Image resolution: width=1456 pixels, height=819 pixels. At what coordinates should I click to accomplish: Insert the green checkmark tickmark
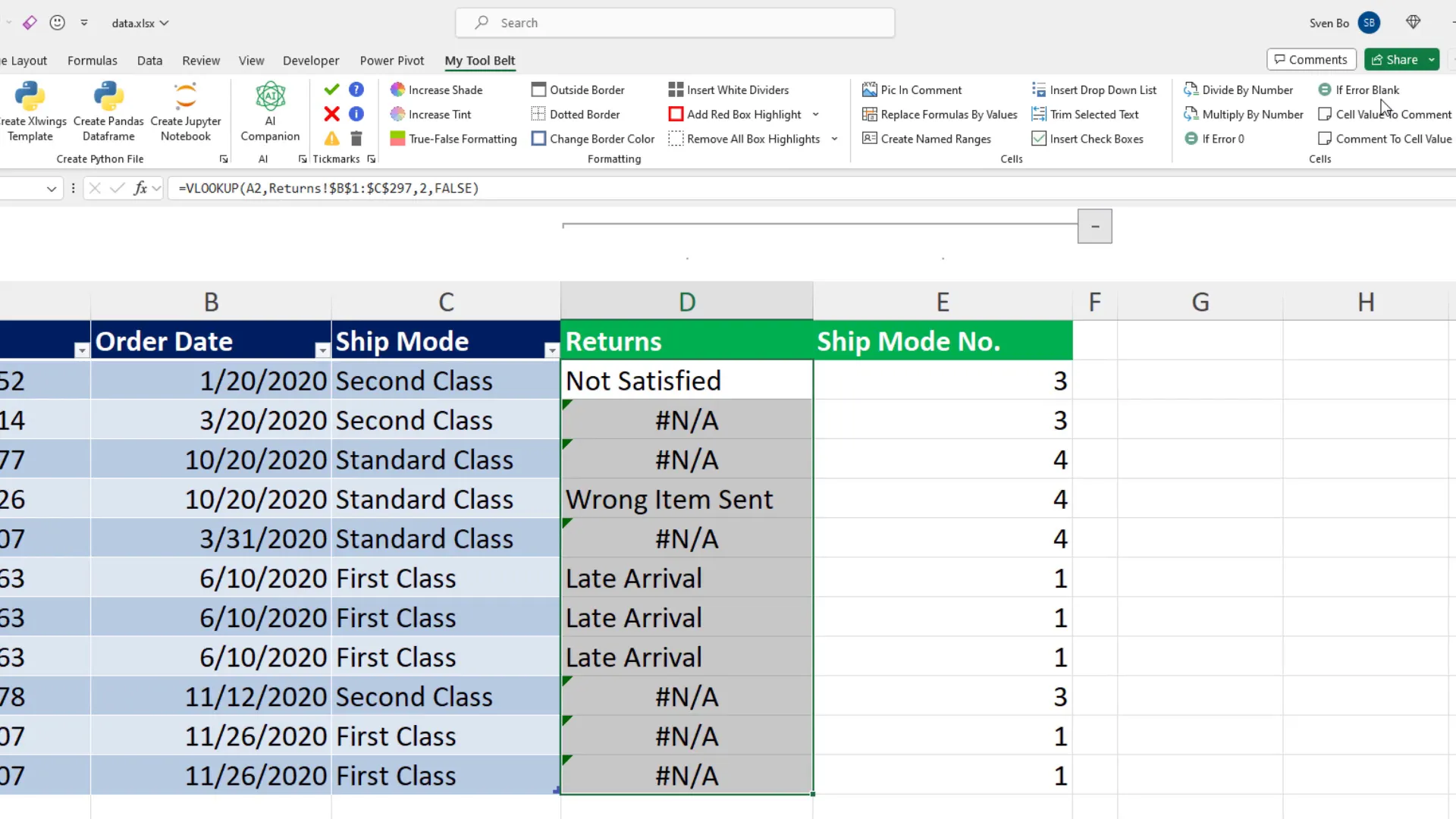point(331,89)
